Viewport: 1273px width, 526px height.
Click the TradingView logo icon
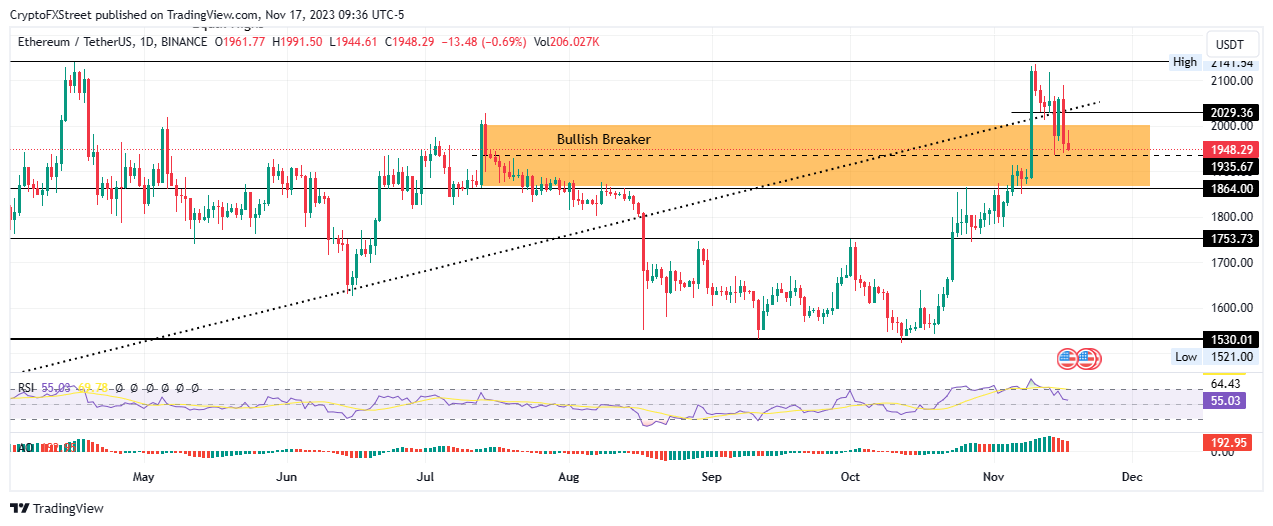[22, 508]
